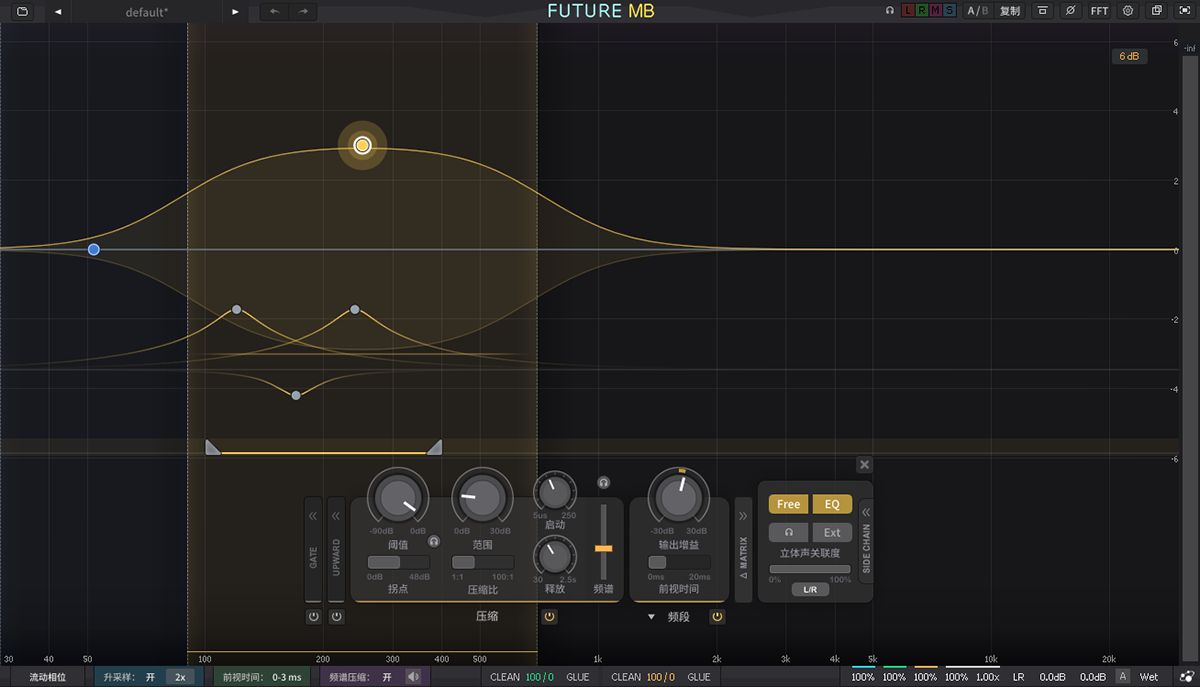Select the Free sidechain mode
The width and height of the screenshot is (1200, 687).
789,504
